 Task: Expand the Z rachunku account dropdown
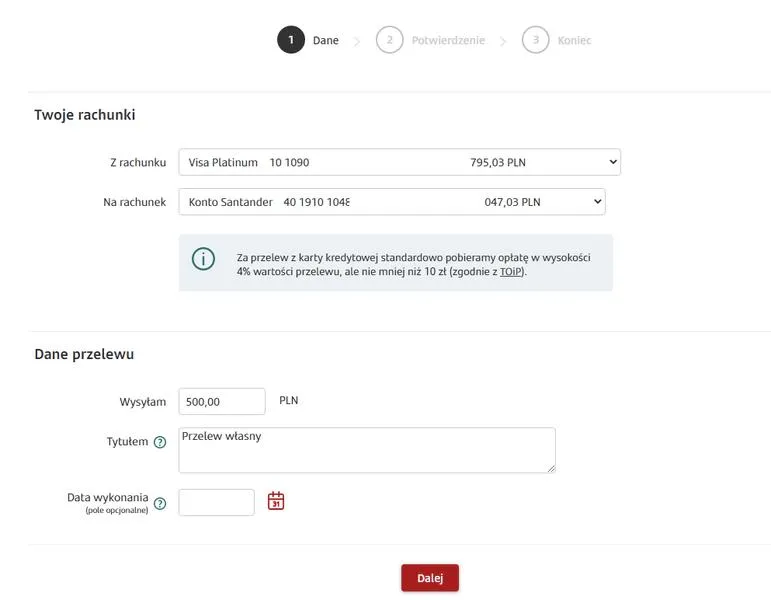[400, 162]
